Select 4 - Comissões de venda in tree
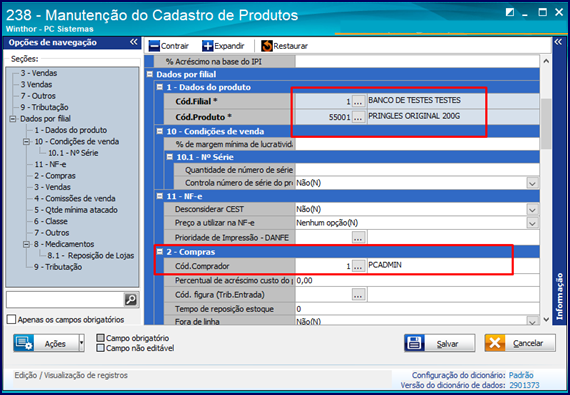Screen dimensions: 570x395 click(x=75, y=198)
